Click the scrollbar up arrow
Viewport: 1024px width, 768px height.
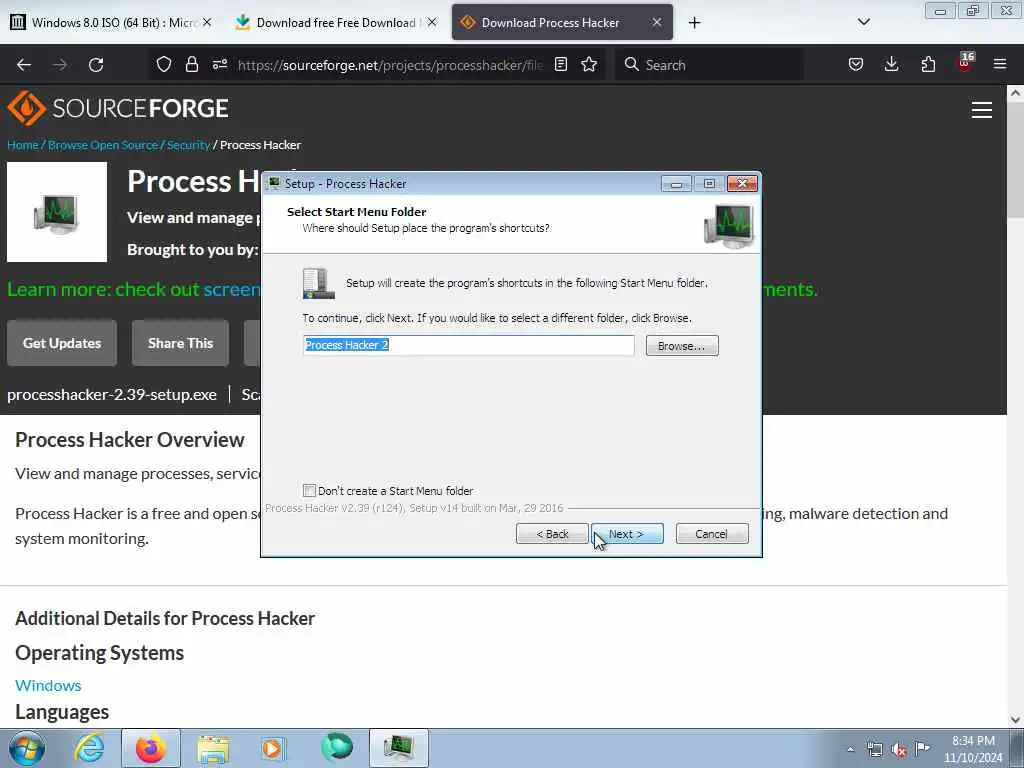(x=1015, y=93)
